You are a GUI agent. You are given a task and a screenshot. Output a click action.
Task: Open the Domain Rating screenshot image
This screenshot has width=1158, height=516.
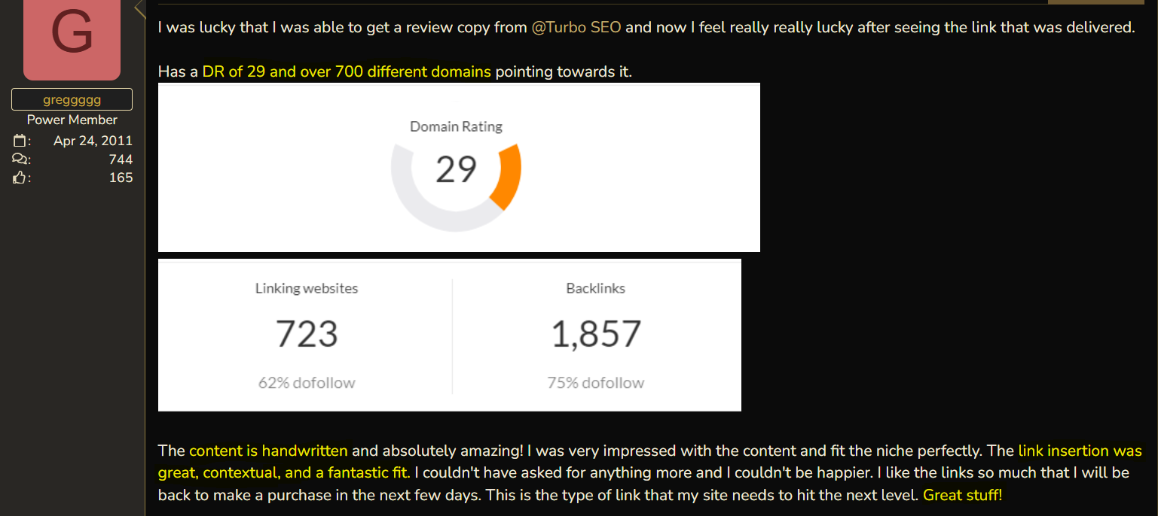point(459,168)
